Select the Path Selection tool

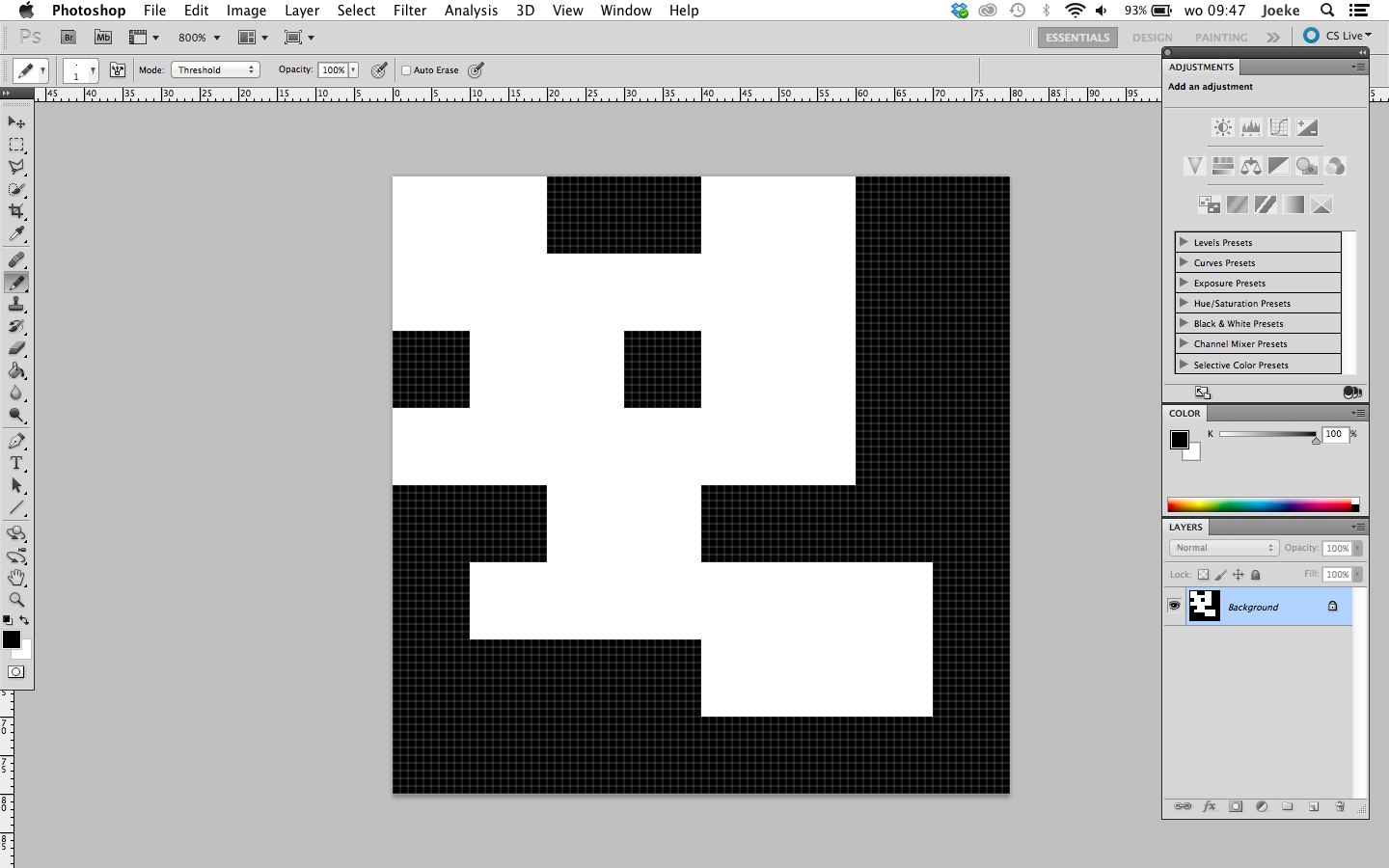[16, 485]
